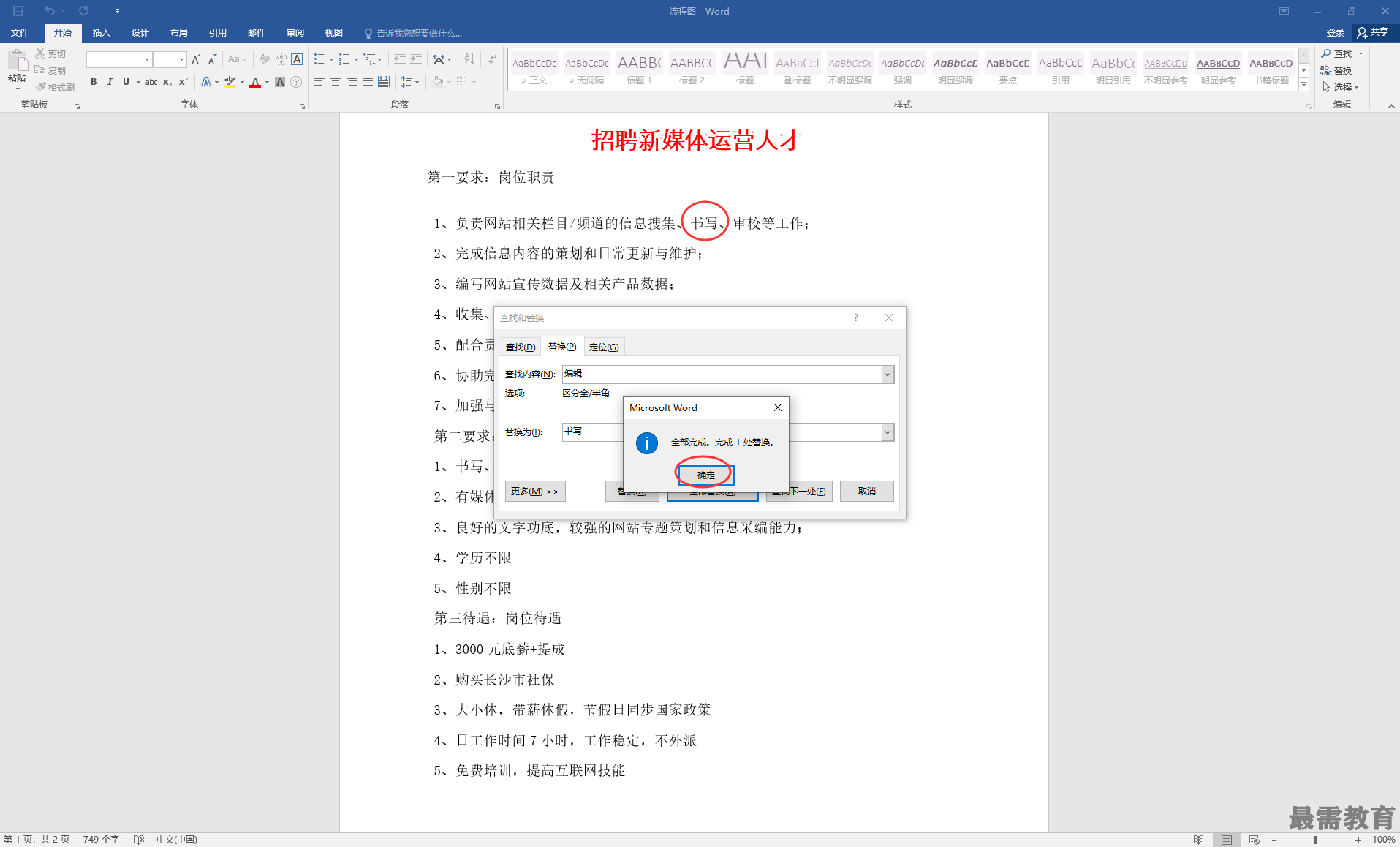Click the Cut (剪切) scissors button
The height and width of the screenshot is (847, 1400).
coord(50,53)
